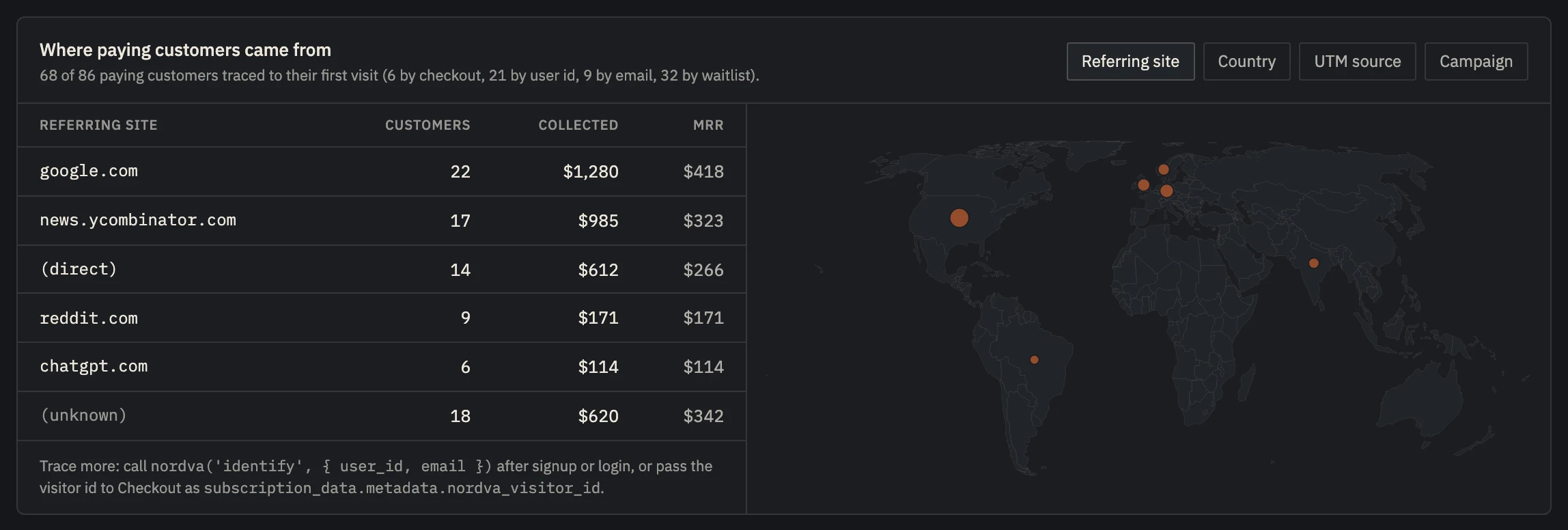The image size is (1568, 530).
Task: Click the '68 of 86 paying customers' summary
Action: click(400, 75)
